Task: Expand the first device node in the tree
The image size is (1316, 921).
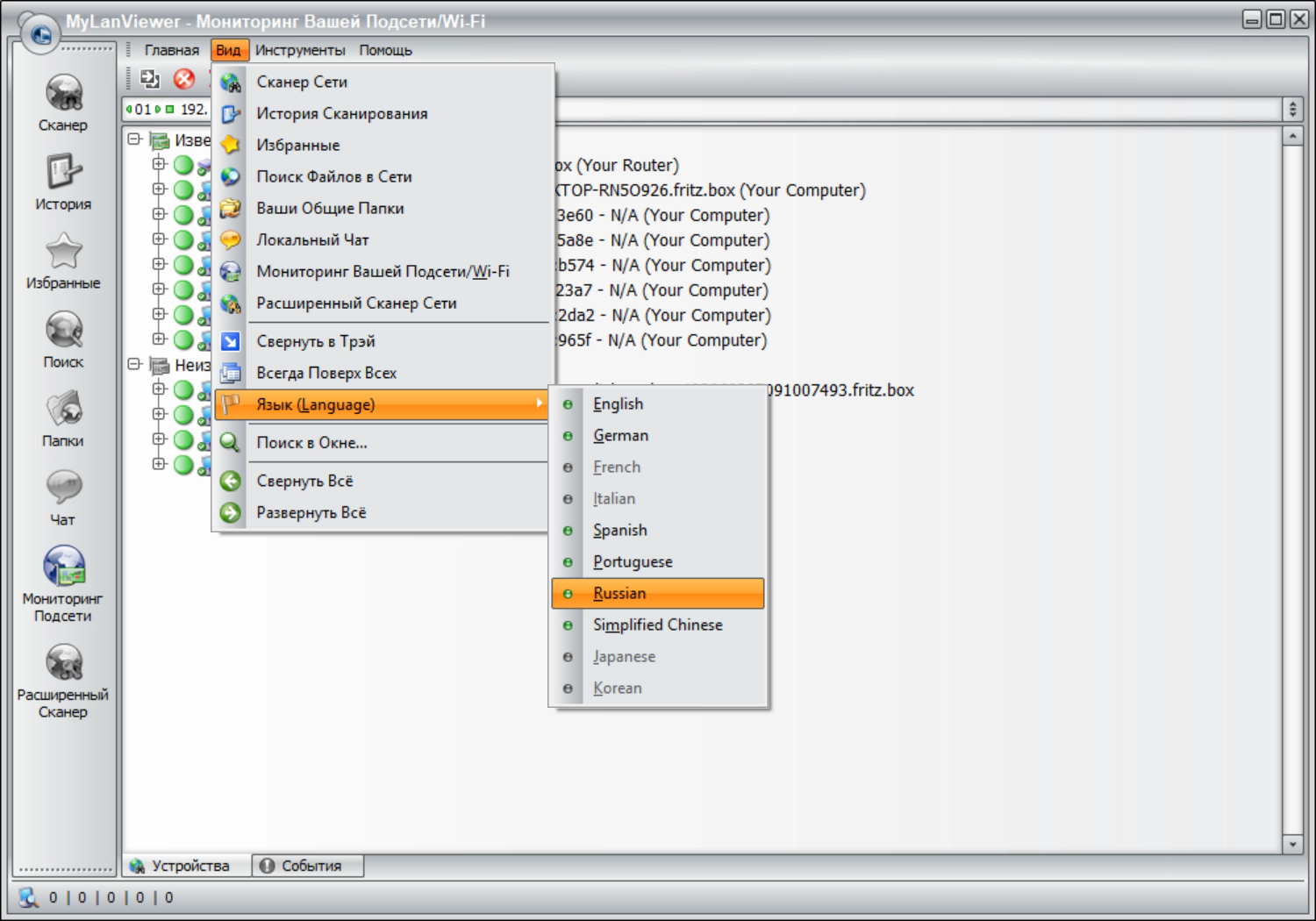Action: pos(159,164)
